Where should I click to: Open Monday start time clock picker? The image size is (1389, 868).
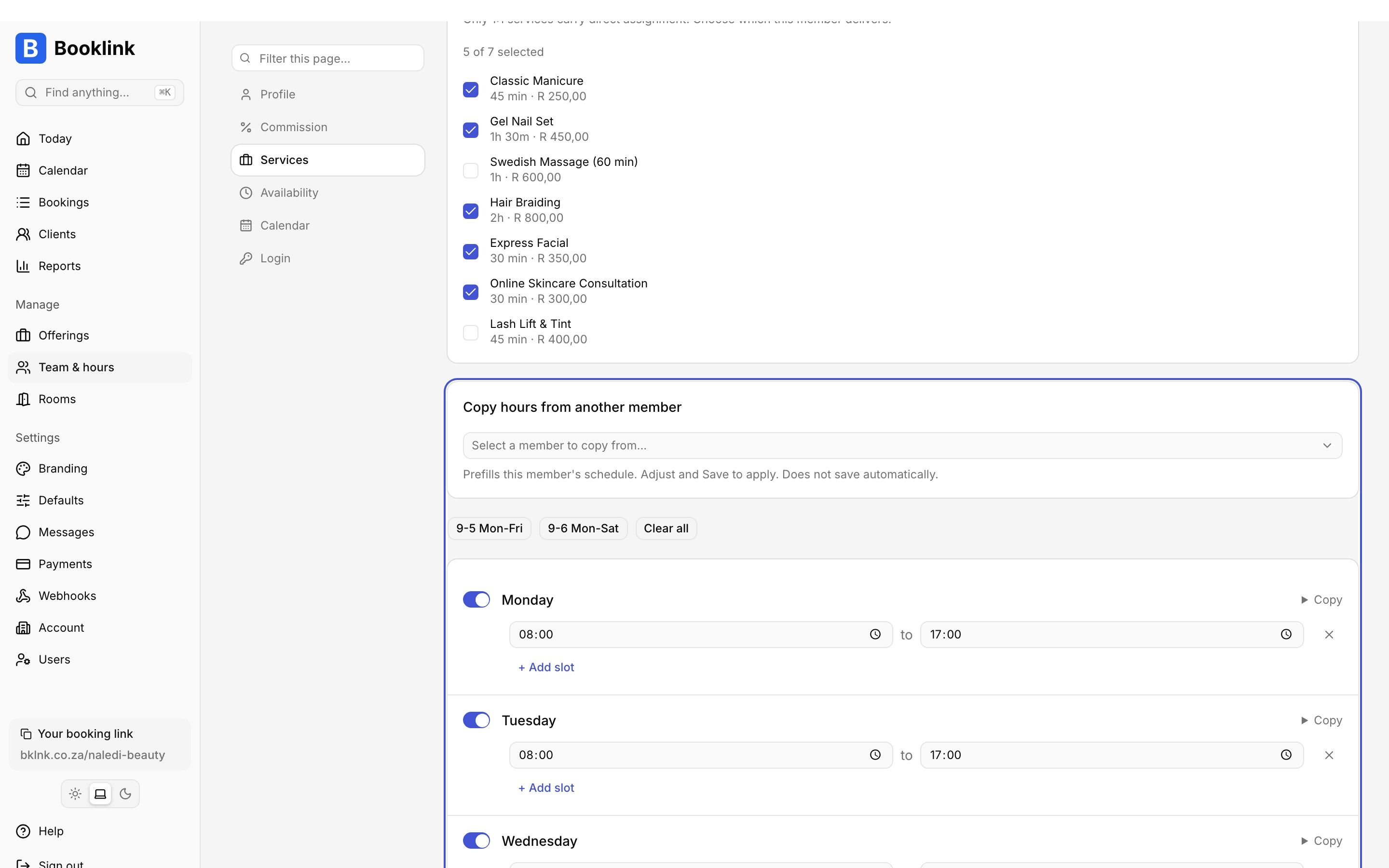pos(875,634)
